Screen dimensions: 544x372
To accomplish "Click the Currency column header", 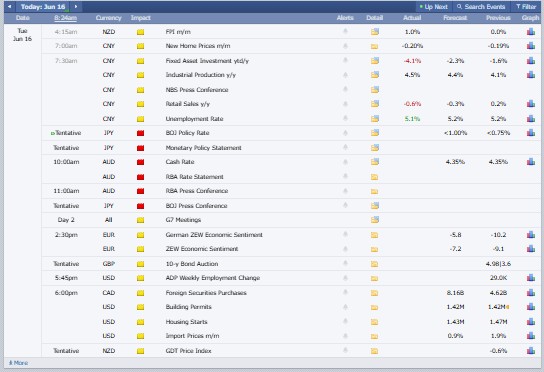I will [x=109, y=18].
